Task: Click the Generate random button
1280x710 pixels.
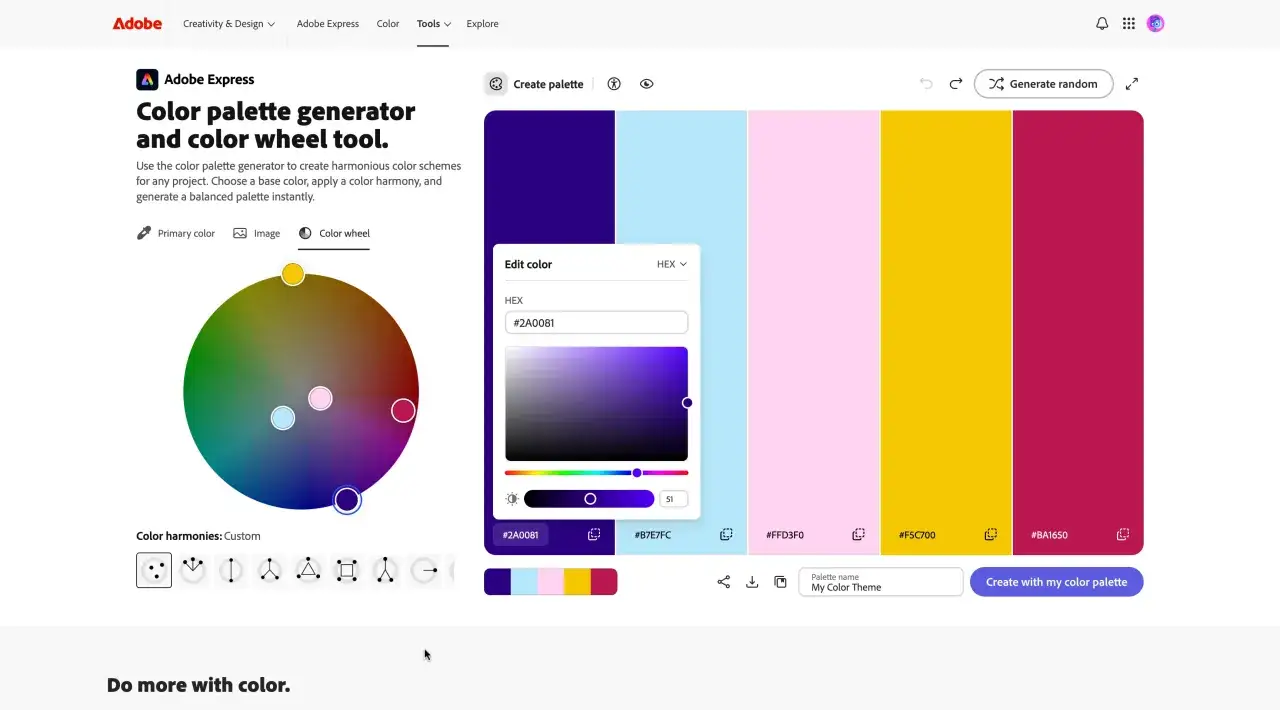Action: 1043,84
